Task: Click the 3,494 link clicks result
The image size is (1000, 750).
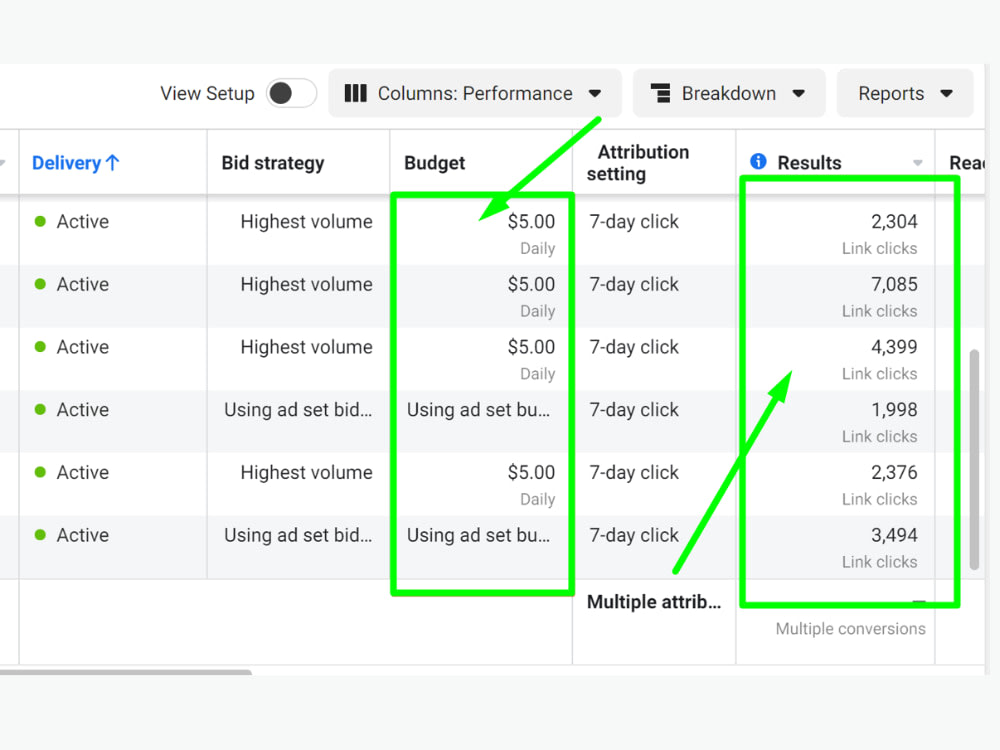Action: click(894, 535)
